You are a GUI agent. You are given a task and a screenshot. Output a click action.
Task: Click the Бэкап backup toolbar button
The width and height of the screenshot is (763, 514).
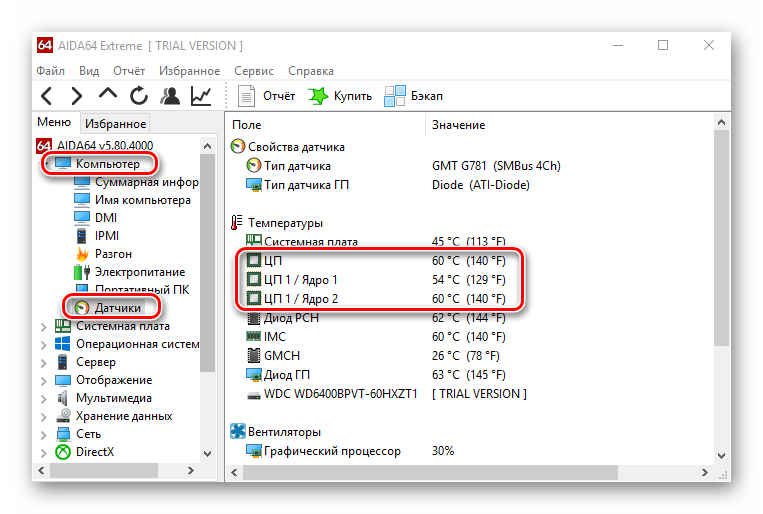tap(414, 96)
